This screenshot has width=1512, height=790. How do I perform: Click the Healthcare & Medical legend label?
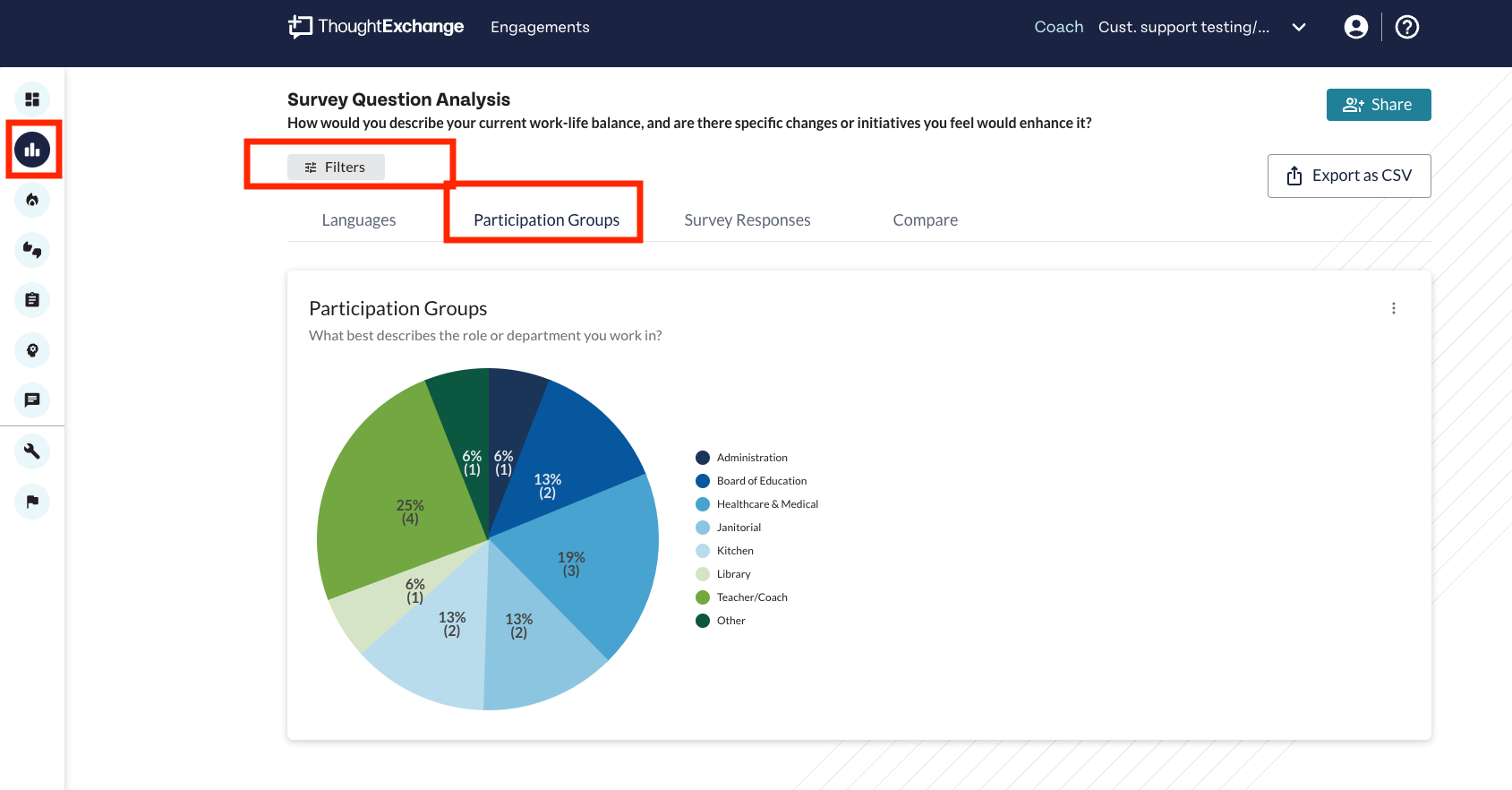767,504
